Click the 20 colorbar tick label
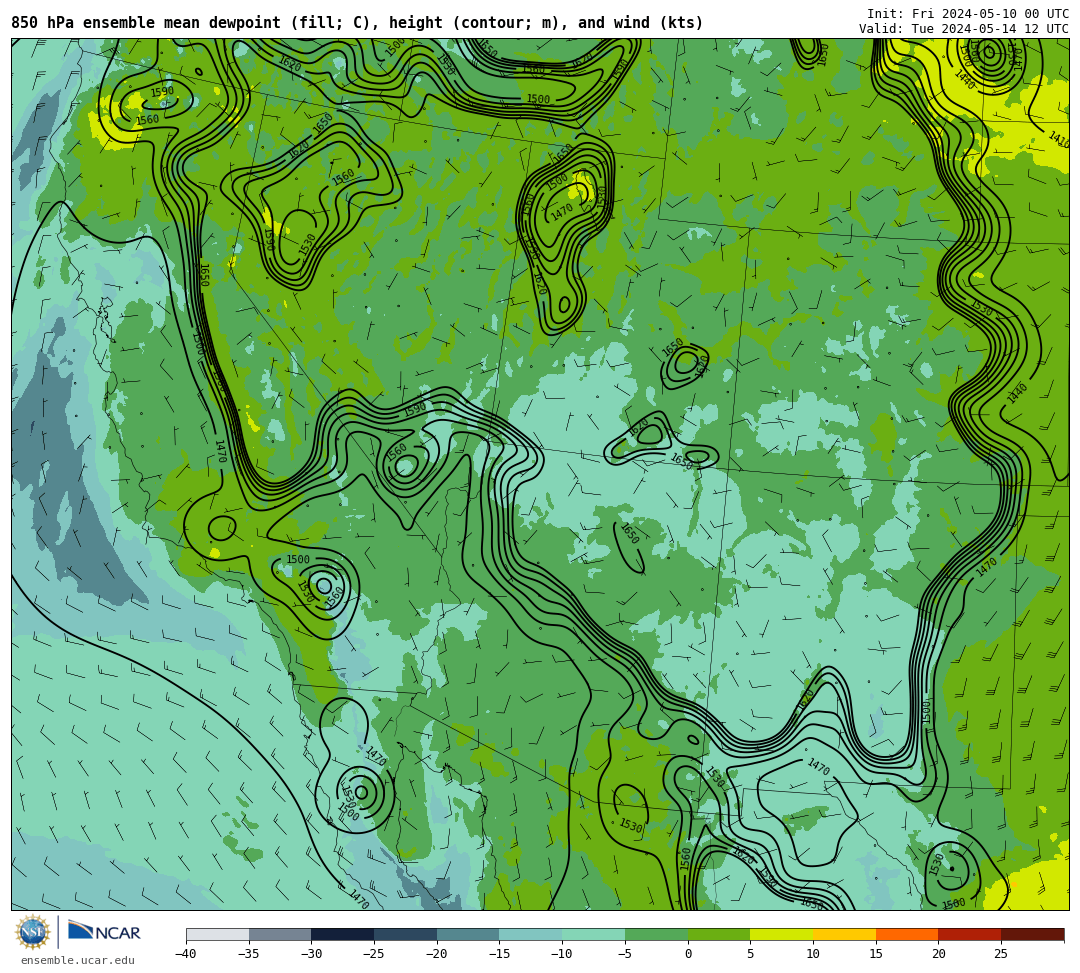1080x973 pixels. [939, 954]
